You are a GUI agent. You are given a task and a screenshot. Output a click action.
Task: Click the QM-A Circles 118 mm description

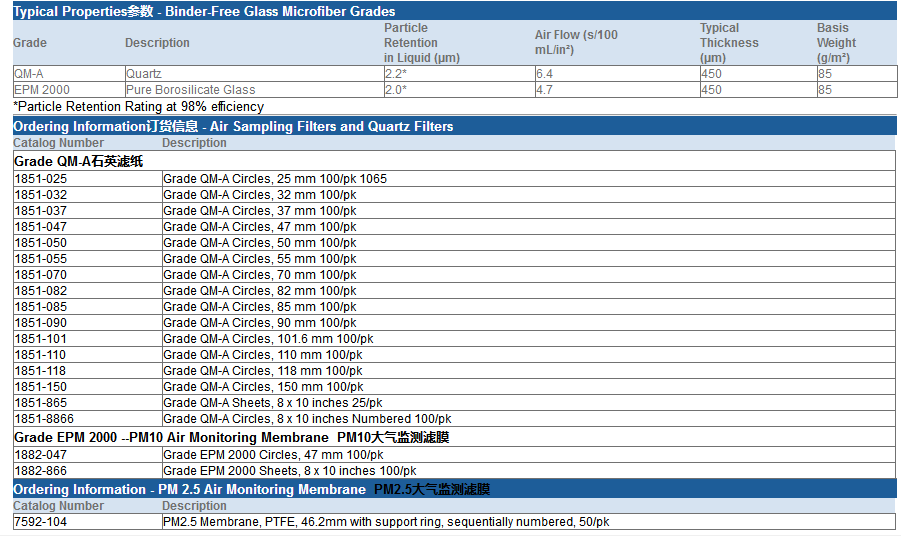tap(263, 371)
